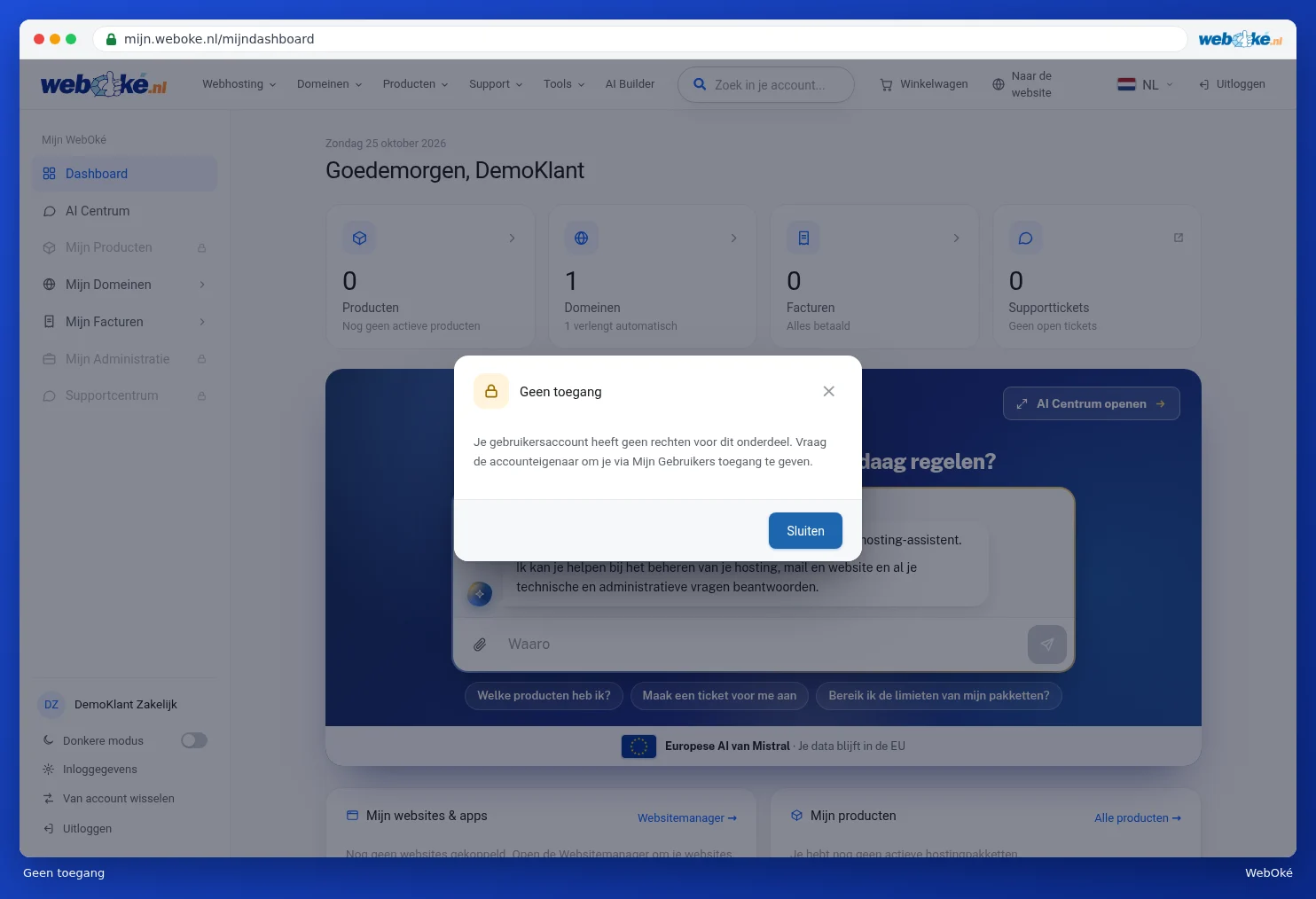Screen dimensions: 1316x899
Task: Click the lock icon beside Mijn Producten
Action: pos(201,248)
